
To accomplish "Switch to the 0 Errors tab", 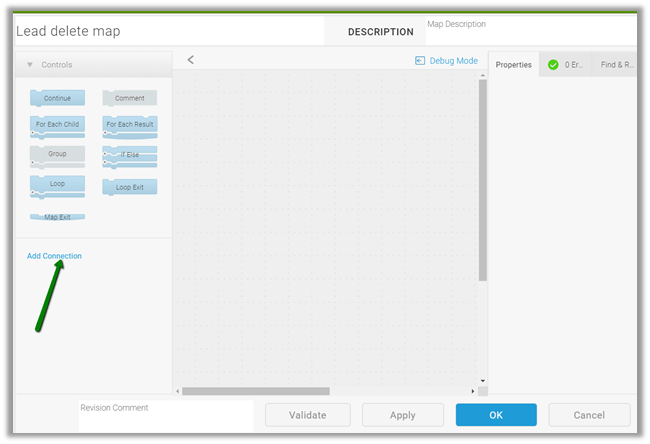I will pyautogui.click(x=565, y=65).
